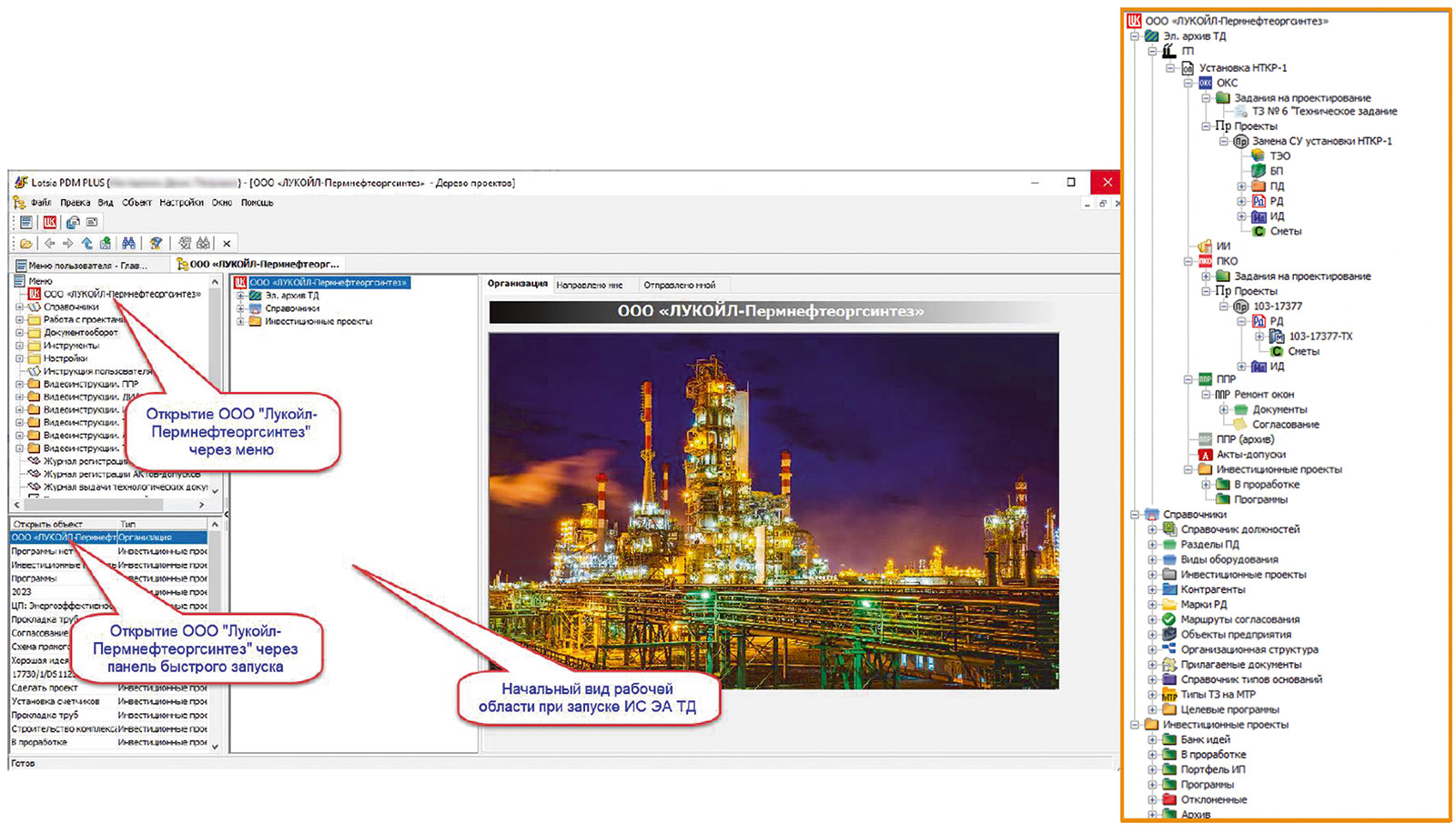The height and width of the screenshot is (834, 1456).
Task: Open the Объект menu
Action: pos(136,203)
